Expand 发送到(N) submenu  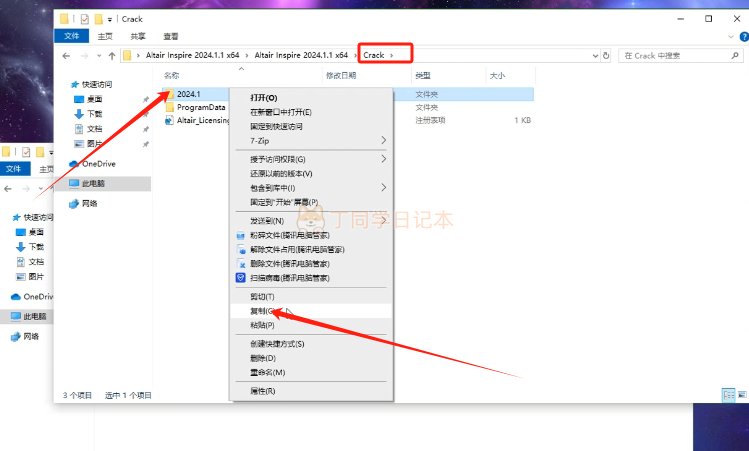pos(311,221)
